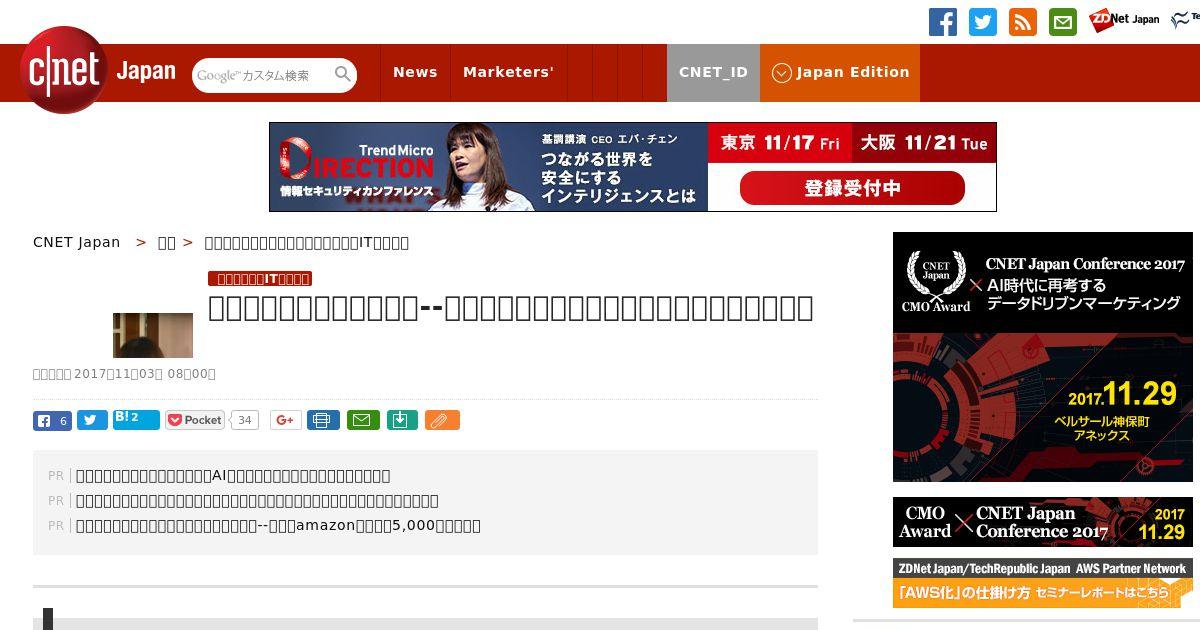Open the Twitter icon in top bar

(x=983, y=22)
